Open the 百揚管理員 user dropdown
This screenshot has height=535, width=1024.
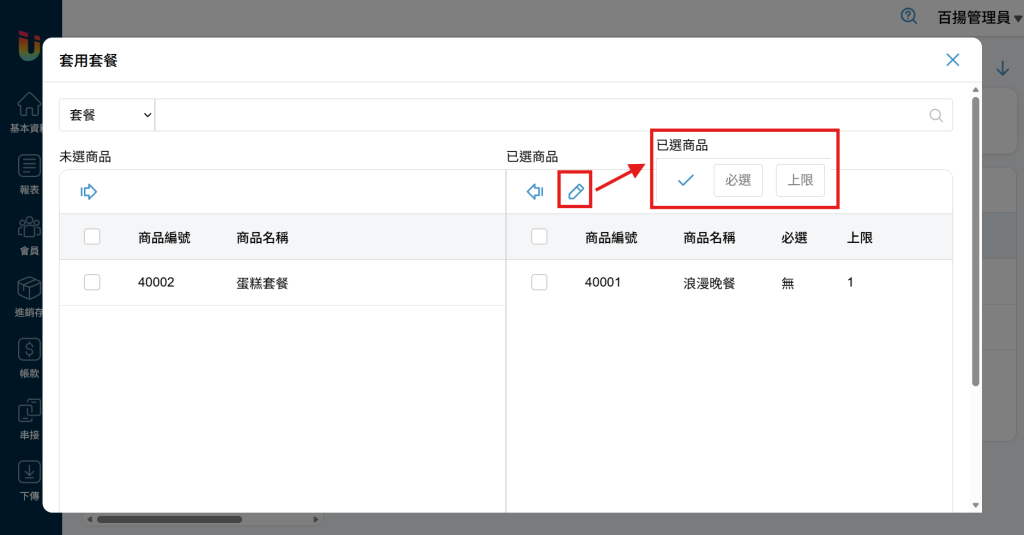coord(979,16)
